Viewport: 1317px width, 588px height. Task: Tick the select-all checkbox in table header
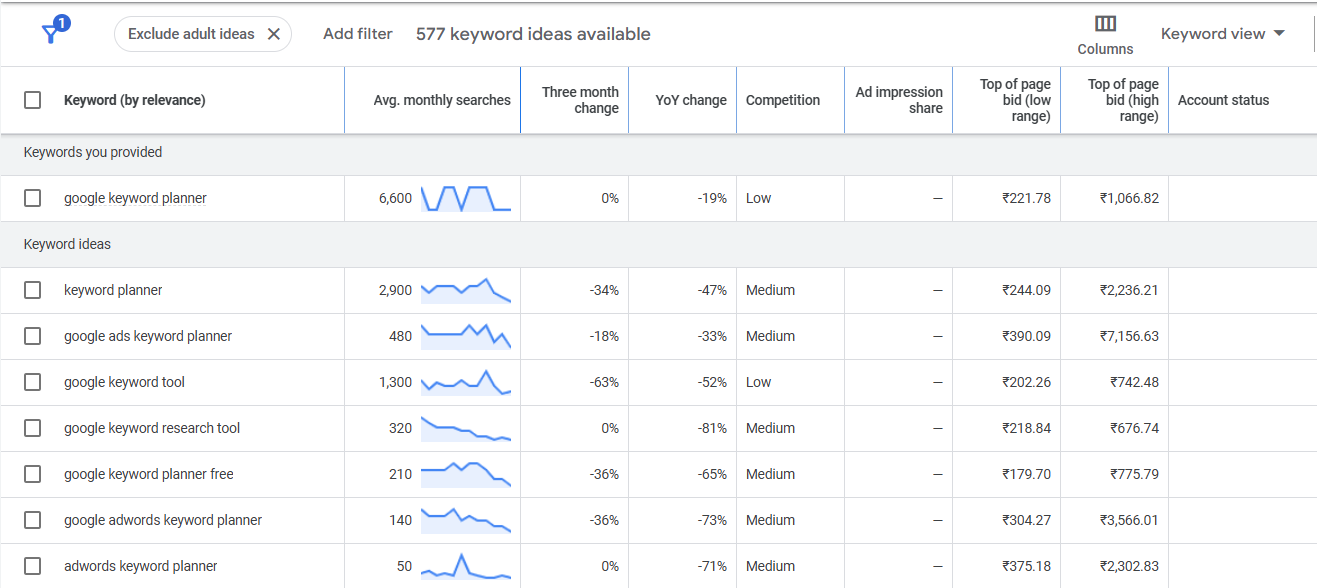(33, 100)
